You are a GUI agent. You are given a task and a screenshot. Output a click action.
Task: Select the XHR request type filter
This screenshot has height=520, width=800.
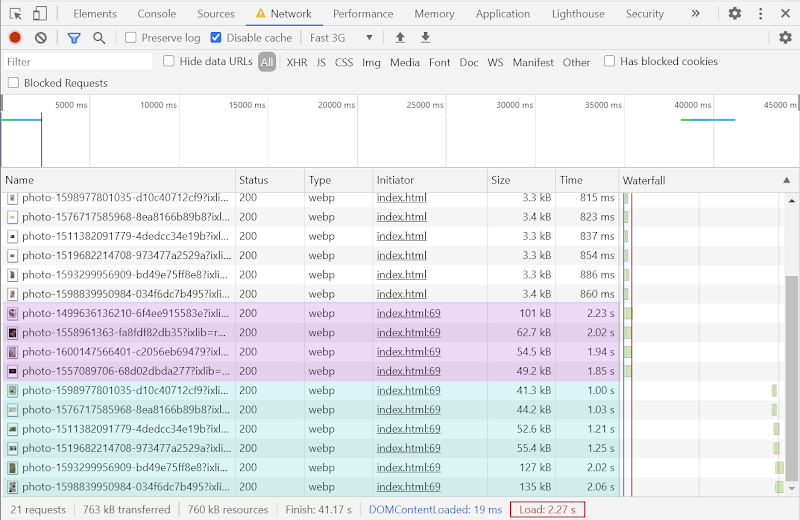(297, 62)
